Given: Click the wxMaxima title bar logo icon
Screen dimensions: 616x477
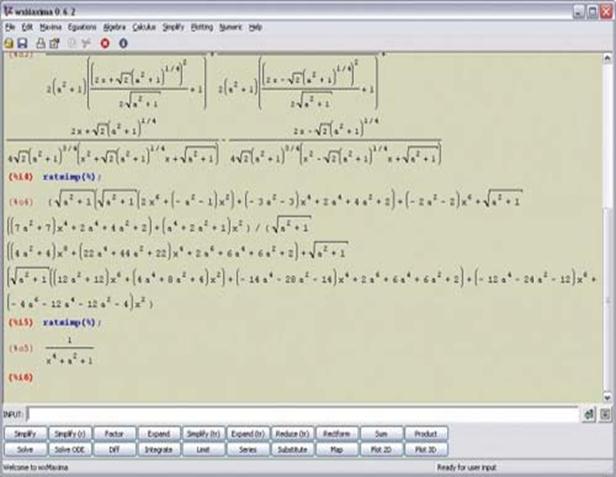Looking at the screenshot, I should click(7, 11).
